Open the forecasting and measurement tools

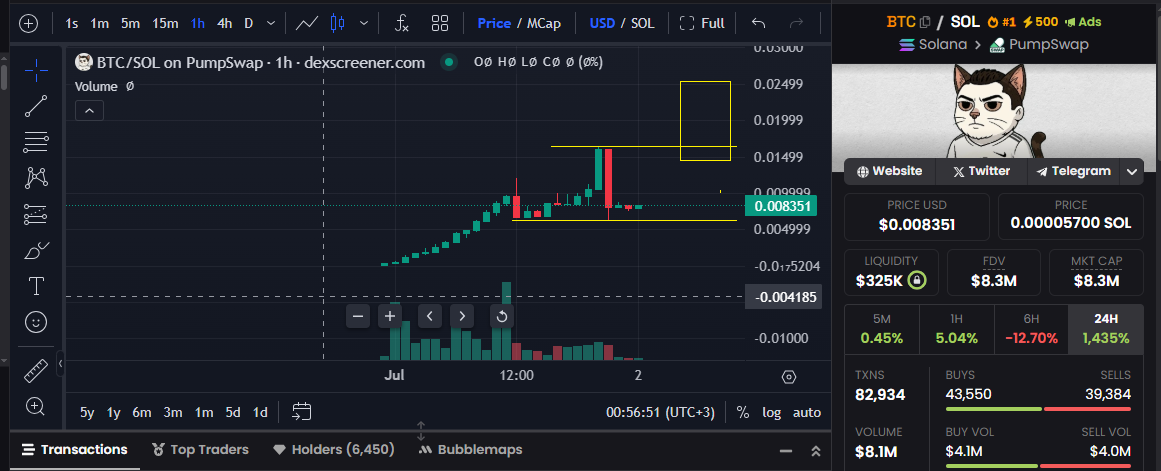click(36, 214)
